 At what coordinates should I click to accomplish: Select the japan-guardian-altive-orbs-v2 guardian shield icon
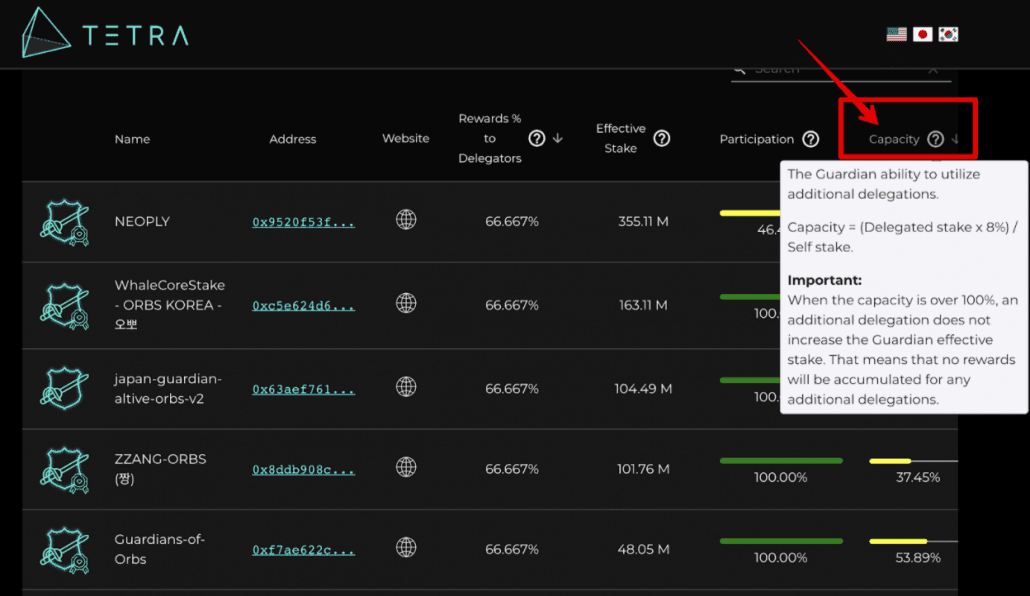[64, 388]
